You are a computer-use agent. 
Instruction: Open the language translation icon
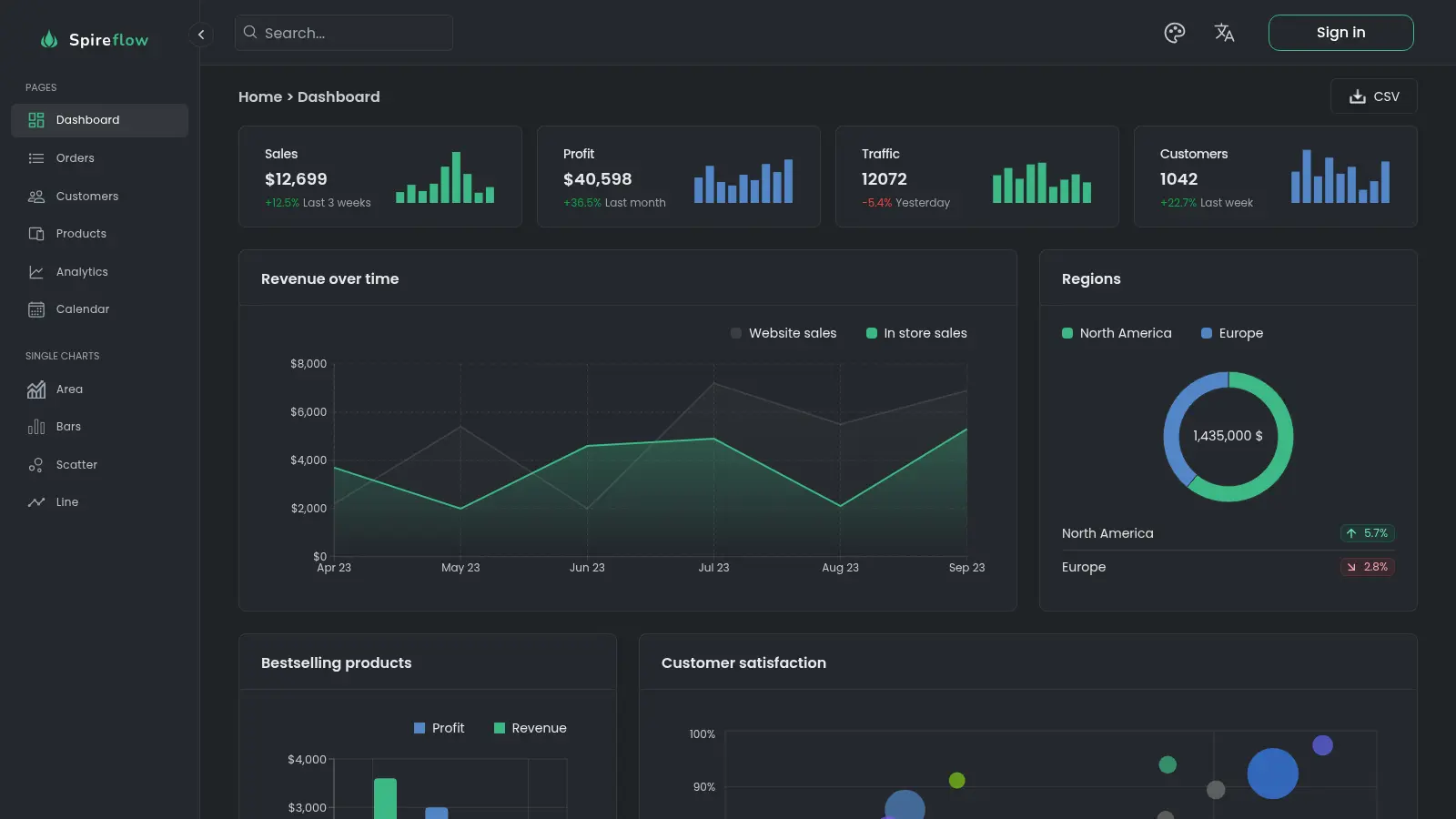click(1224, 33)
